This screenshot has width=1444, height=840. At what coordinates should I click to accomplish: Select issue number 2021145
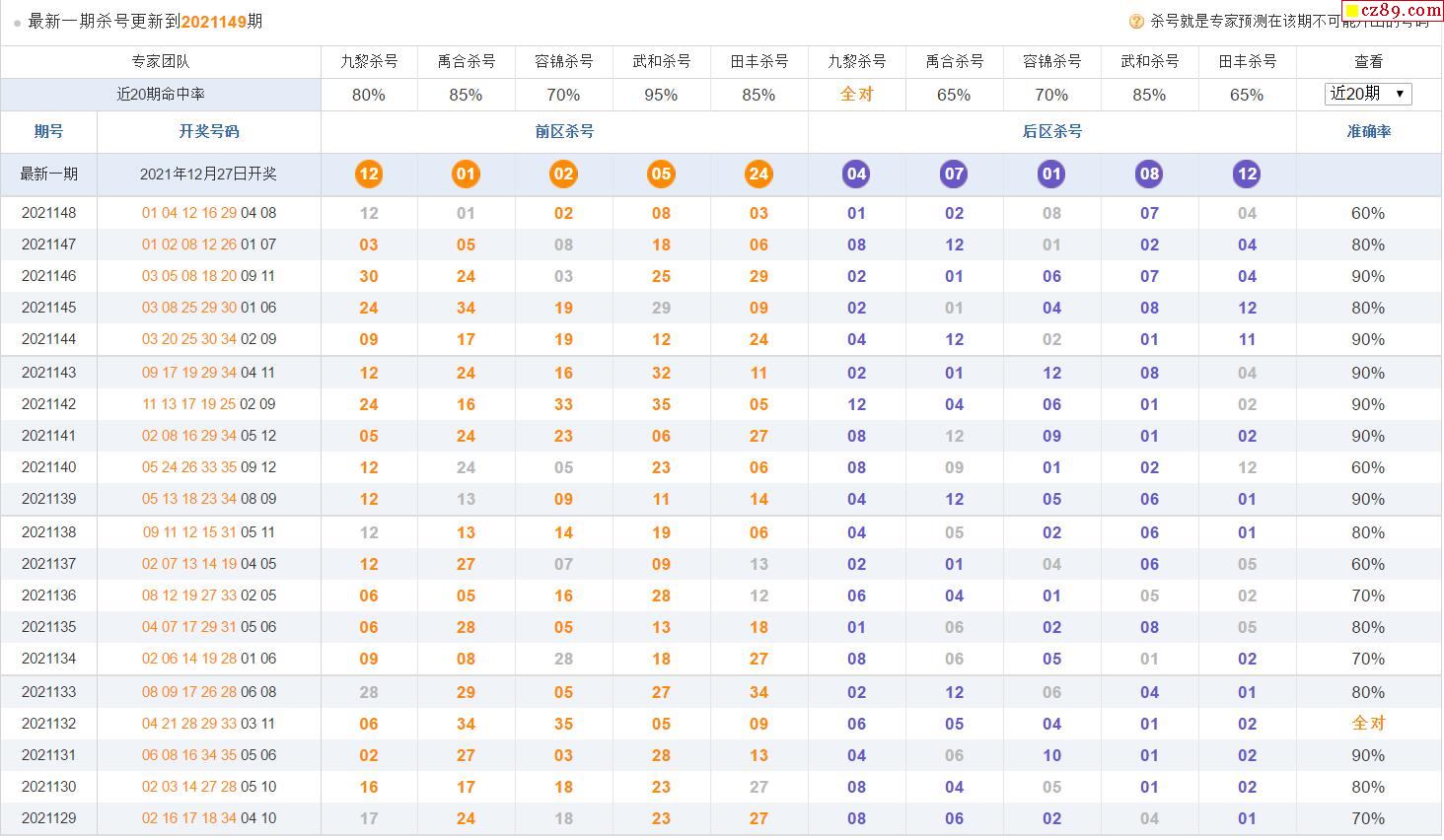[x=48, y=308]
